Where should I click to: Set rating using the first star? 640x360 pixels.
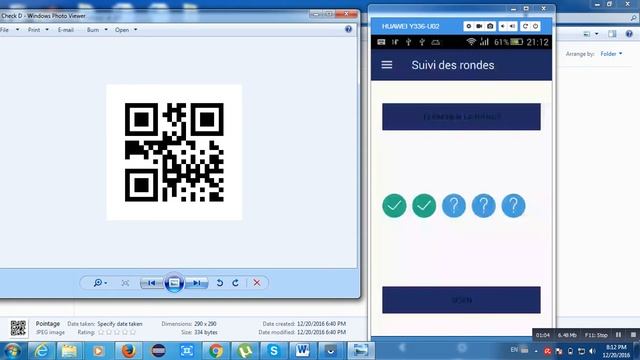(101, 333)
